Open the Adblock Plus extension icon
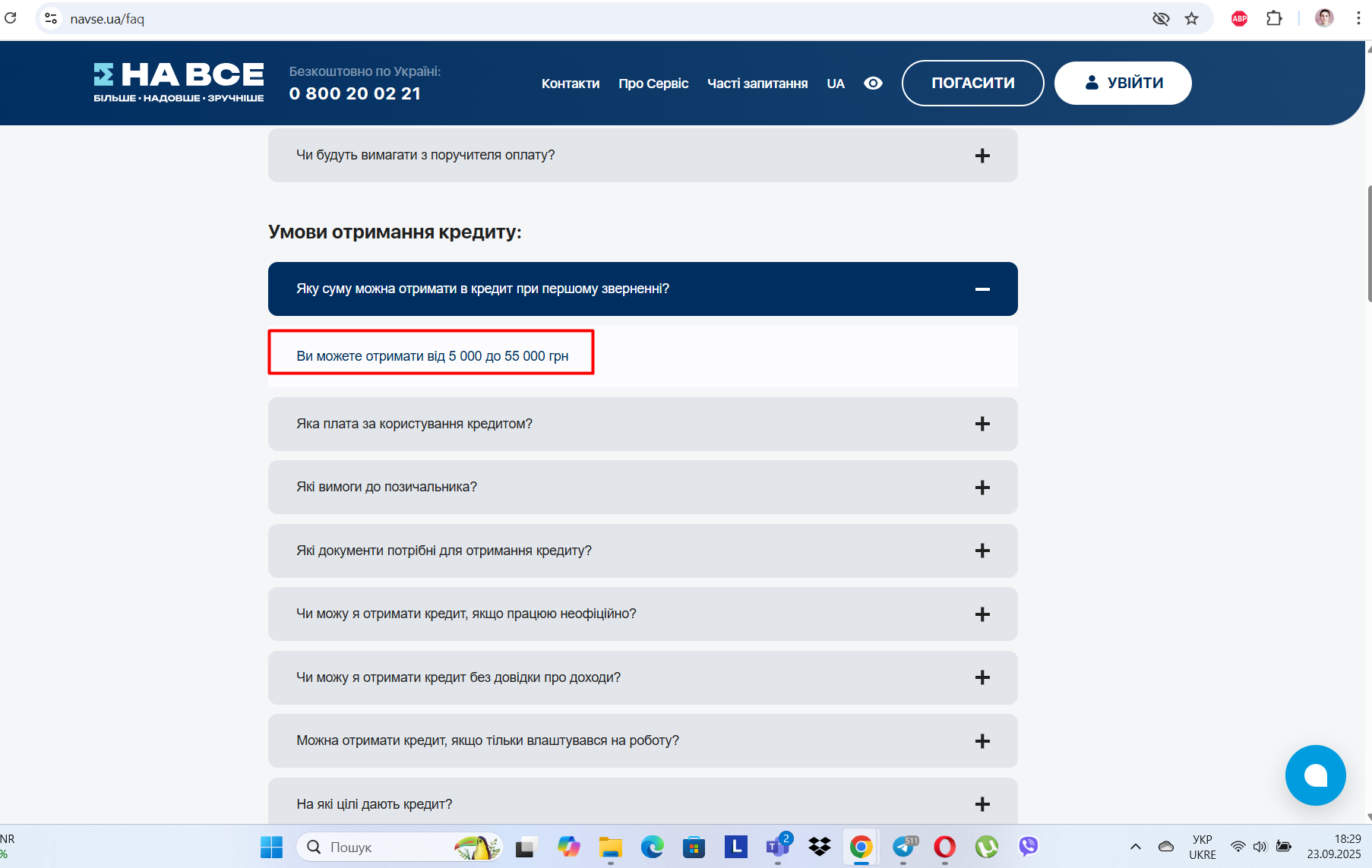The image size is (1372, 868). coord(1239,18)
